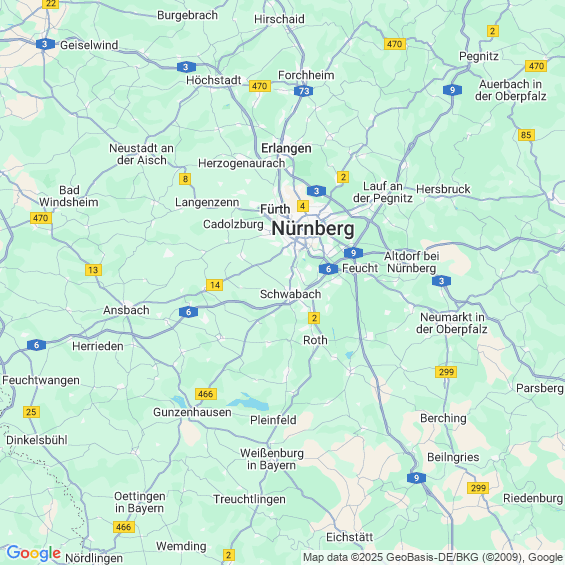Image resolution: width=565 pixels, height=565 pixels.
Task: Click the yellow 4 shield near Fürth
Action: click(303, 206)
